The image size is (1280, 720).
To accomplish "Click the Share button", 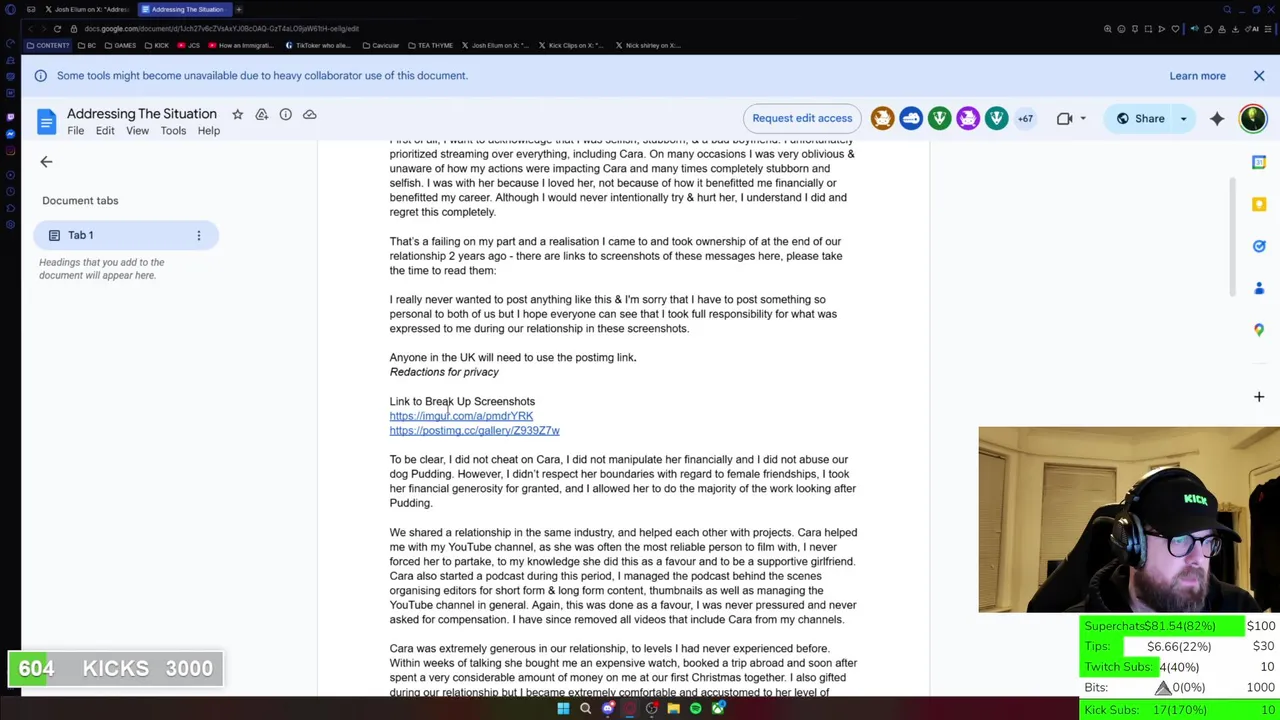I will pyautogui.click(x=1139, y=119).
